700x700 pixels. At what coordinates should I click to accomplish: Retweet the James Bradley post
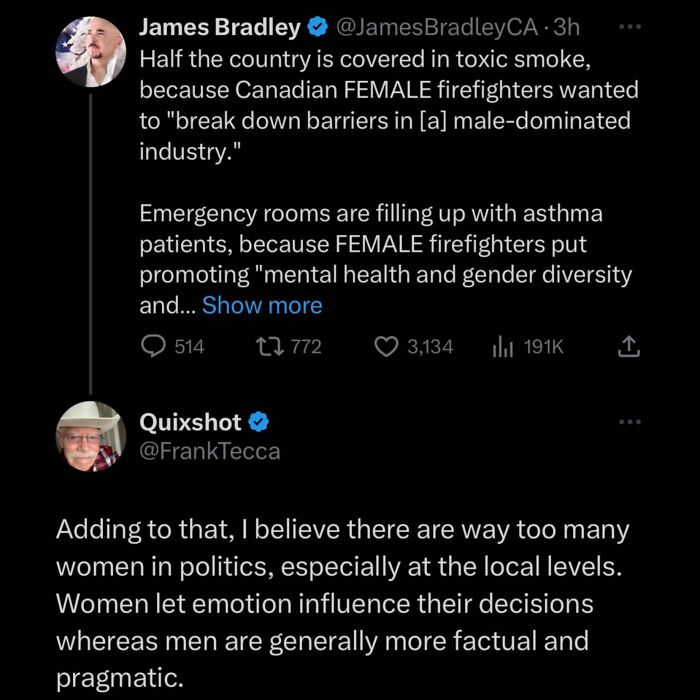click(x=270, y=347)
